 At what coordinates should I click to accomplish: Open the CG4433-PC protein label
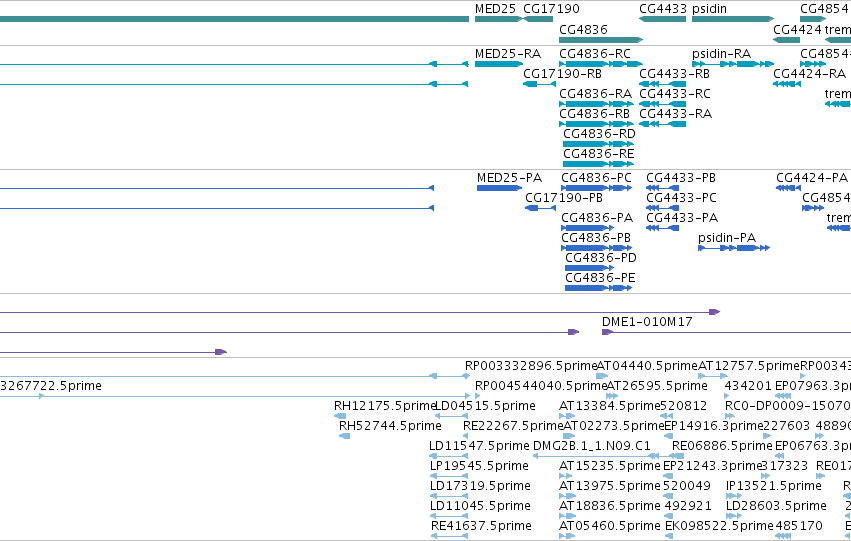(x=681, y=198)
